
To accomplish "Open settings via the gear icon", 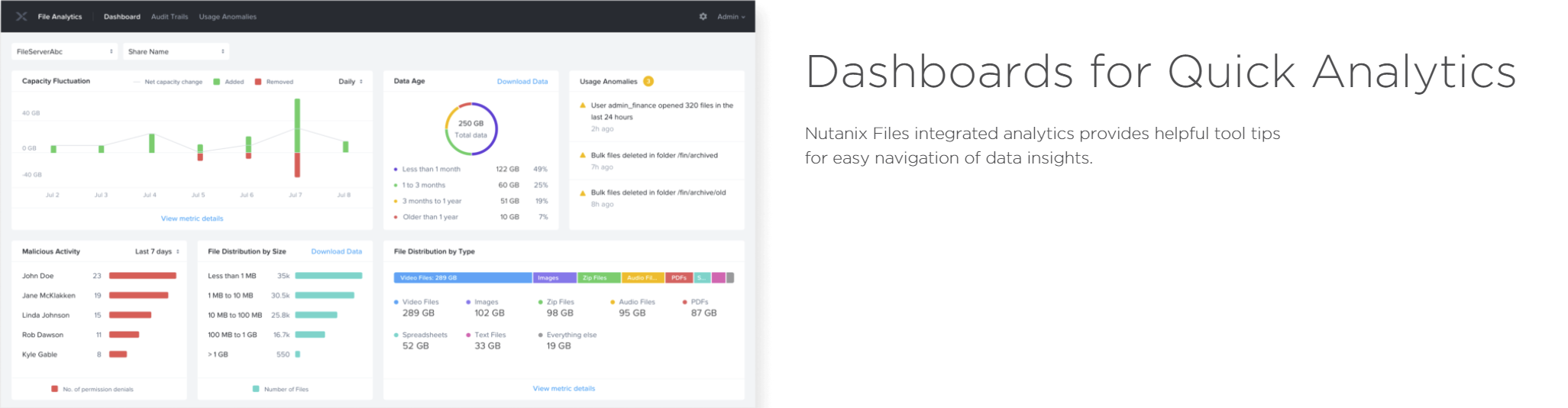I will pos(703,16).
